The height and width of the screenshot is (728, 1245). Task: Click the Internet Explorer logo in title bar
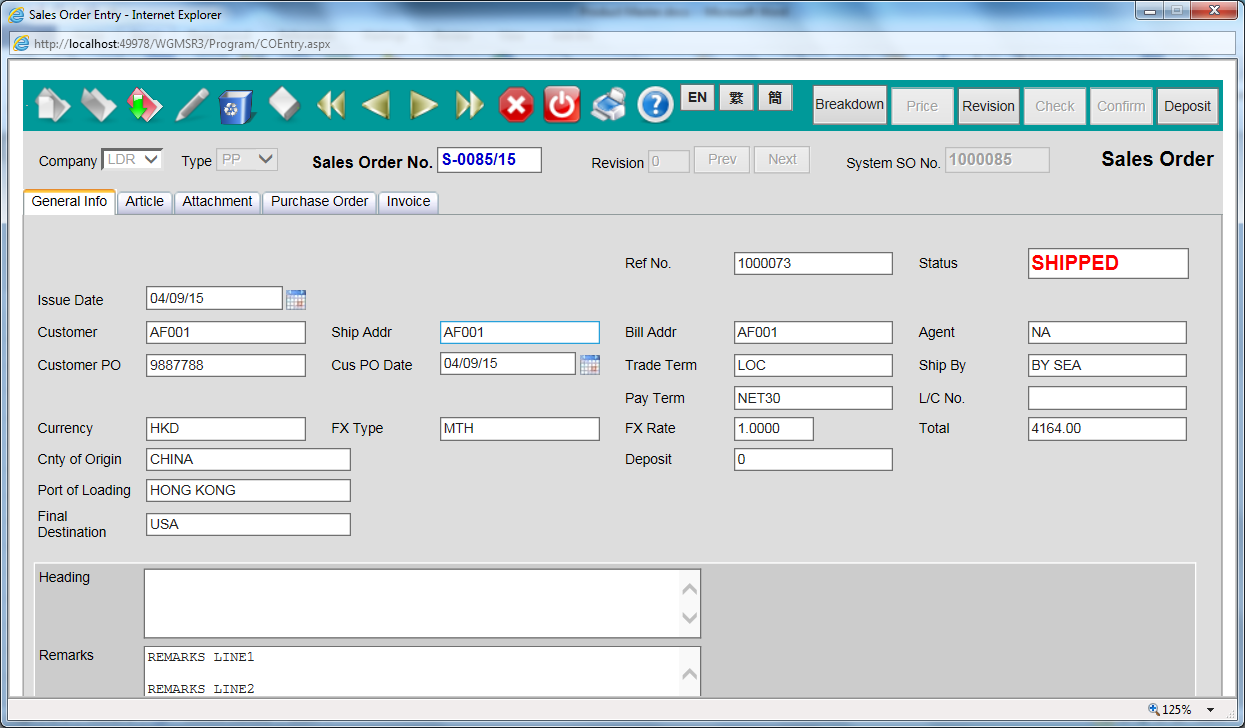(17, 15)
